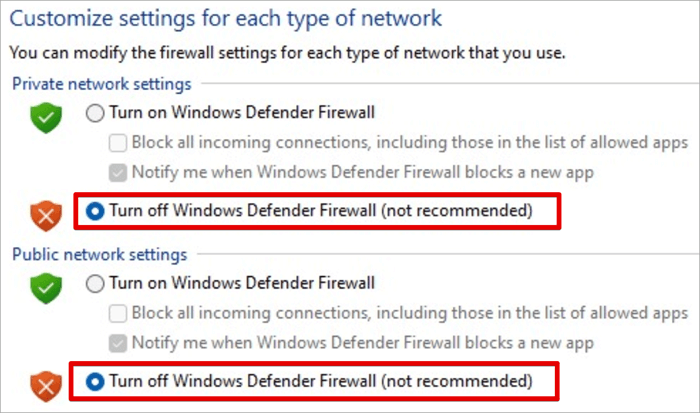Select the public network Turn on Firewall radio button
This screenshot has height=413, width=700.
click(x=96, y=283)
